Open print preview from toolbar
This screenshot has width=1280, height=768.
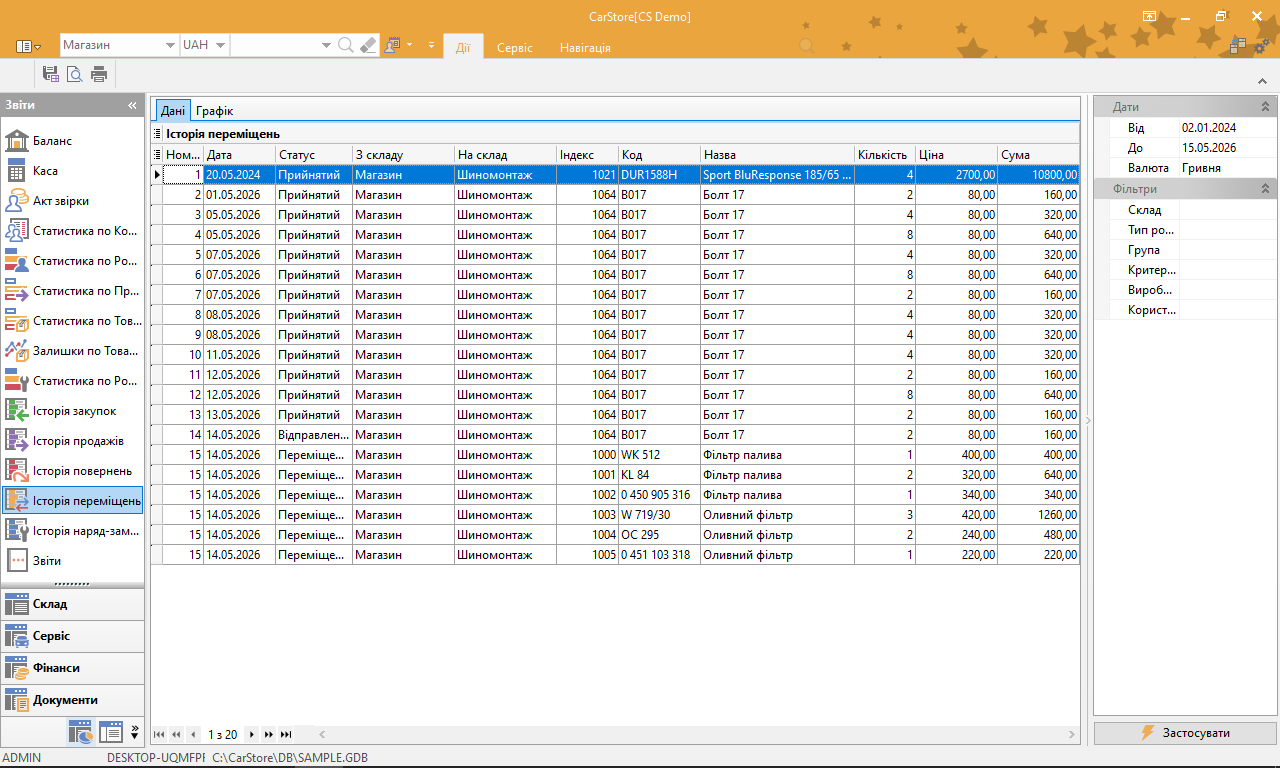pos(75,73)
